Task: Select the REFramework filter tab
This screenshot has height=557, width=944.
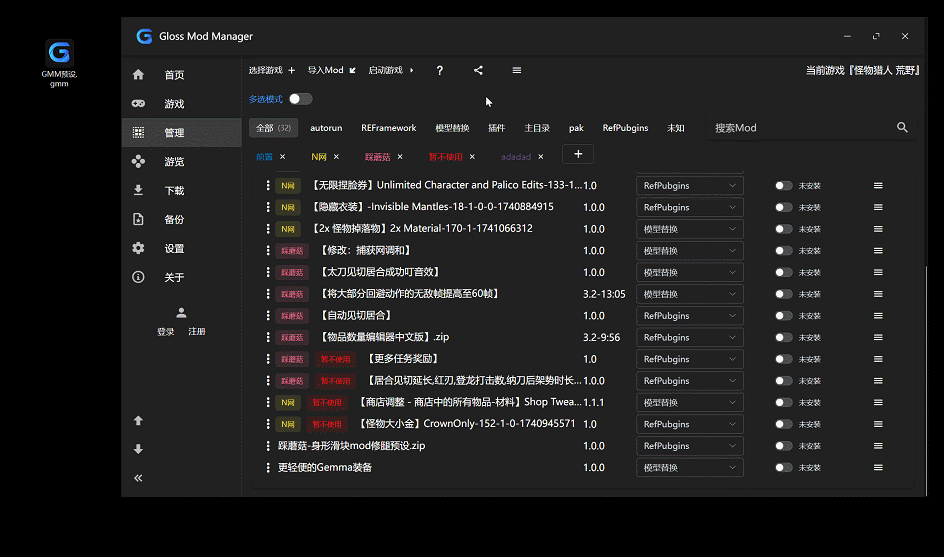Action: [388, 128]
